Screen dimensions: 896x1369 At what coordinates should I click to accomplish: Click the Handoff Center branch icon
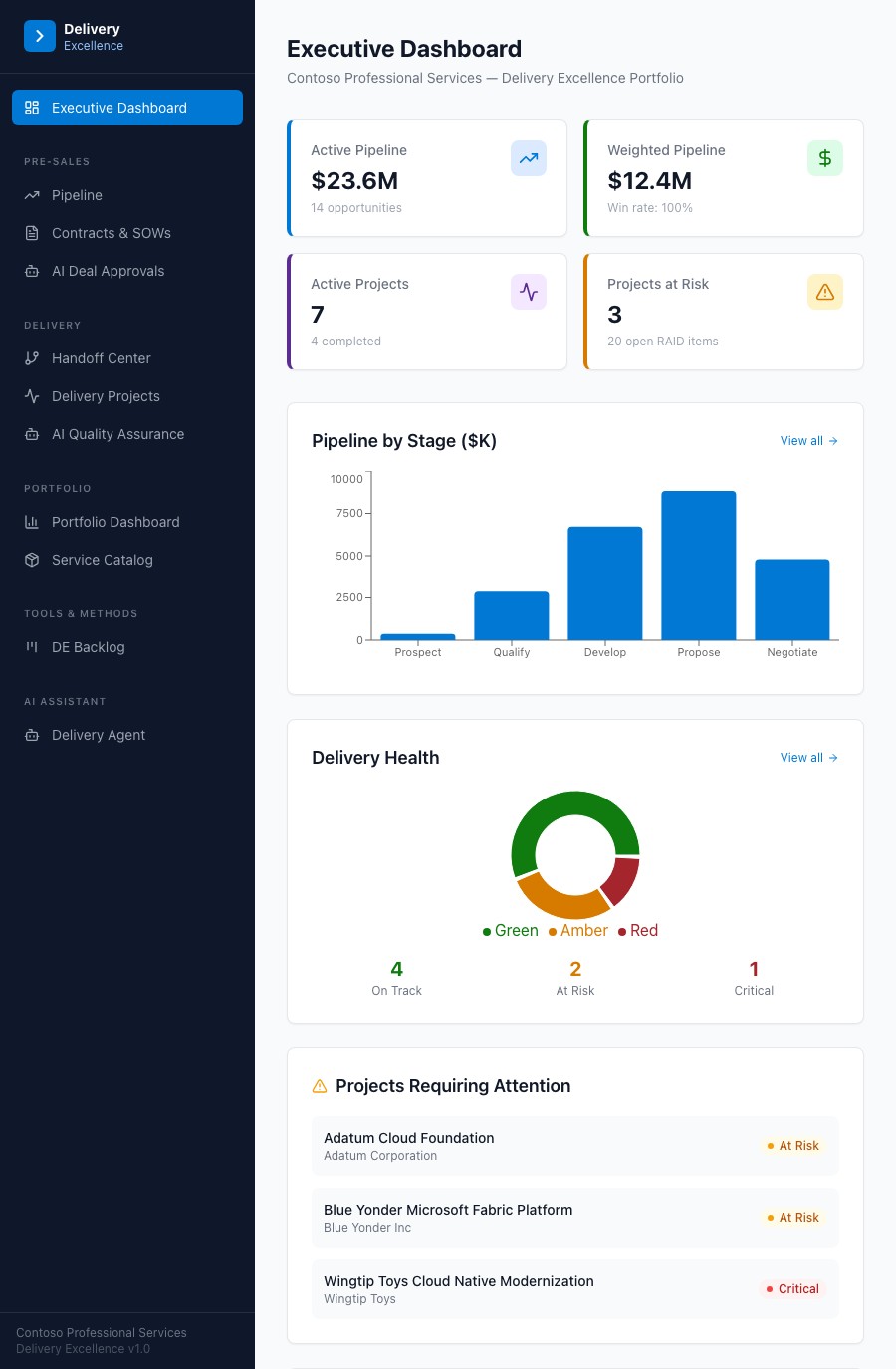(32, 358)
